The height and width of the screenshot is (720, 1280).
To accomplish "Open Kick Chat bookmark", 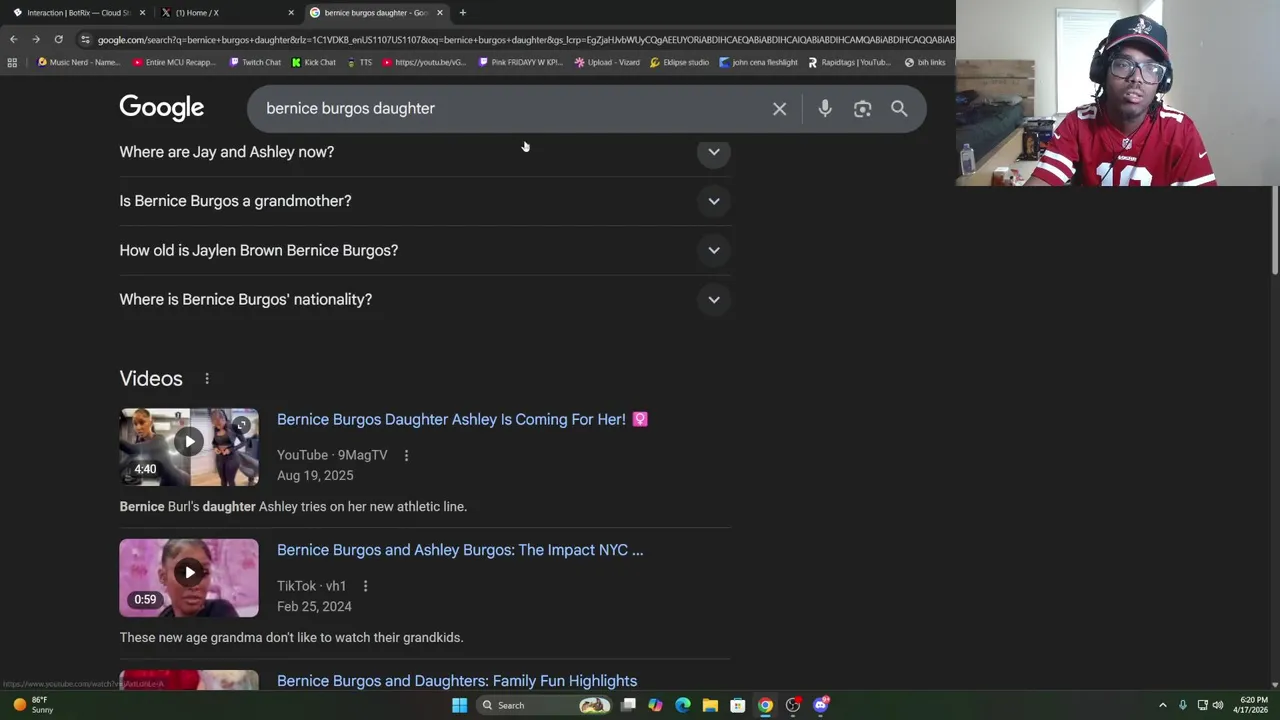I will [x=314, y=62].
